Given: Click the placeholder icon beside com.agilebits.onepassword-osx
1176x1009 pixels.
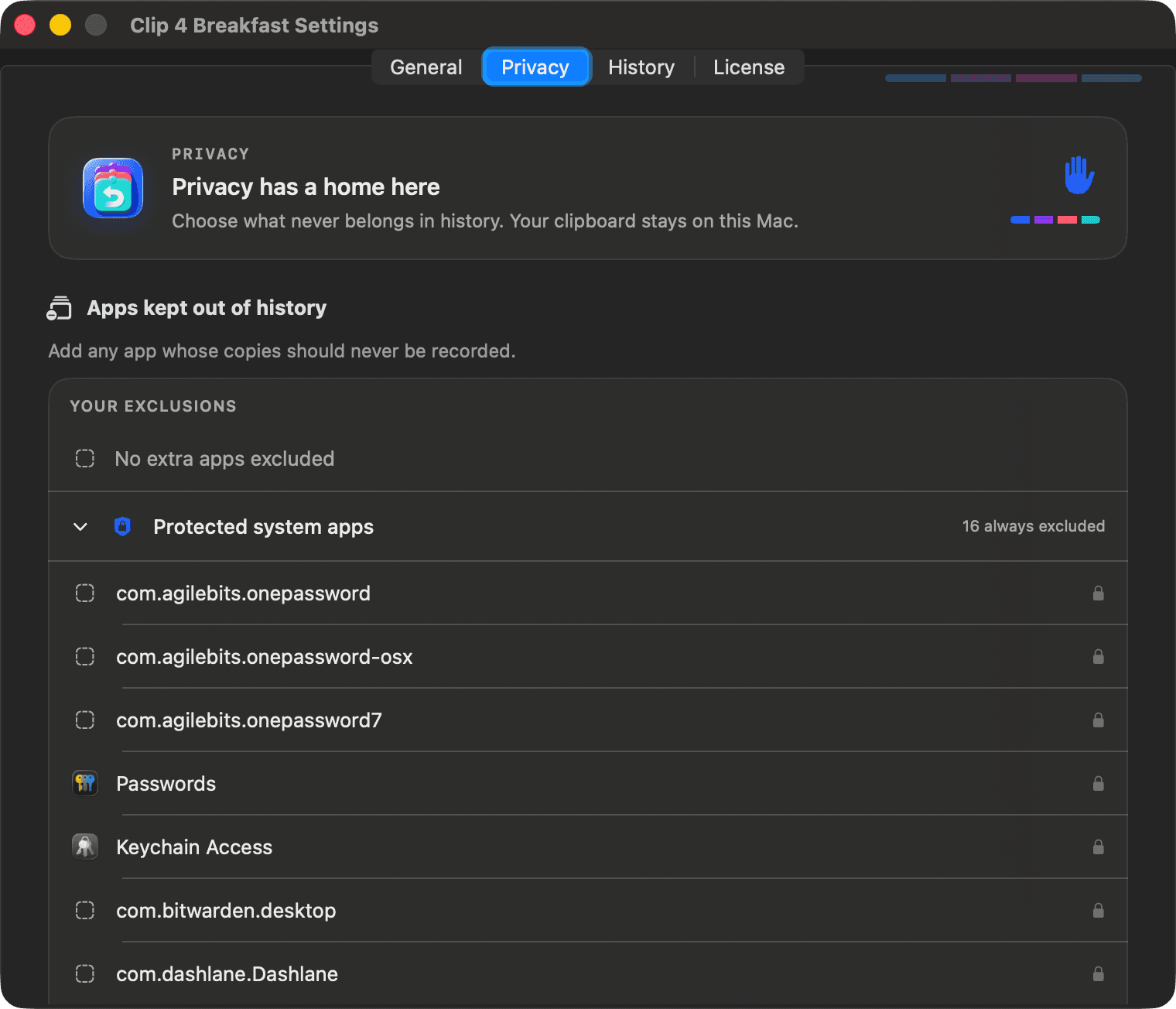Looking at the screenshot, I should pos(85,657).
